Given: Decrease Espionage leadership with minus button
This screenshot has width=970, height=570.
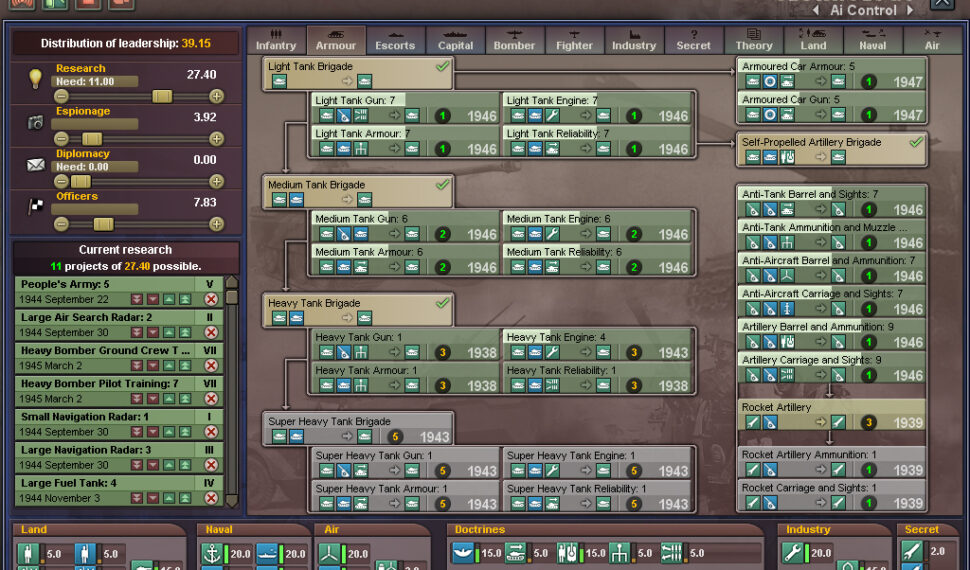Looking at the screenshot, I should click(x=61, y=139).
